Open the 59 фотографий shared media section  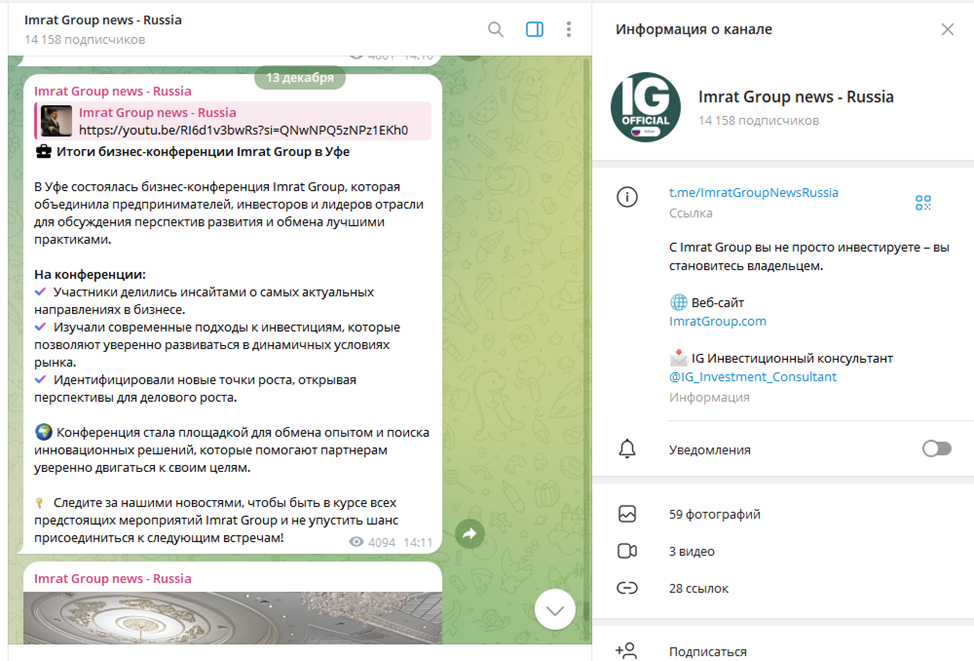coord(714,514)
